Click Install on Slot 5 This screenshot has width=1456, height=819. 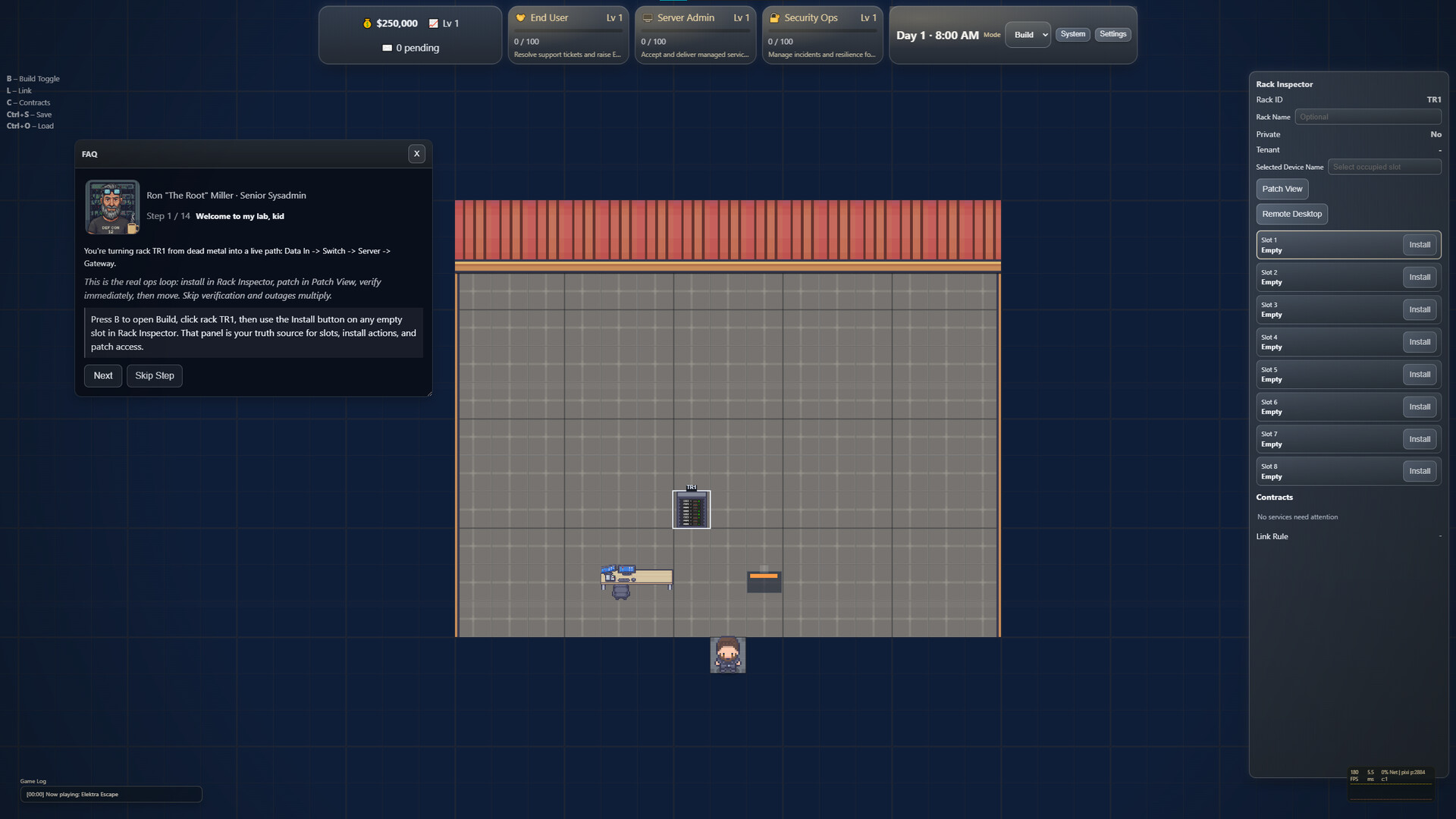point(1419,375)
